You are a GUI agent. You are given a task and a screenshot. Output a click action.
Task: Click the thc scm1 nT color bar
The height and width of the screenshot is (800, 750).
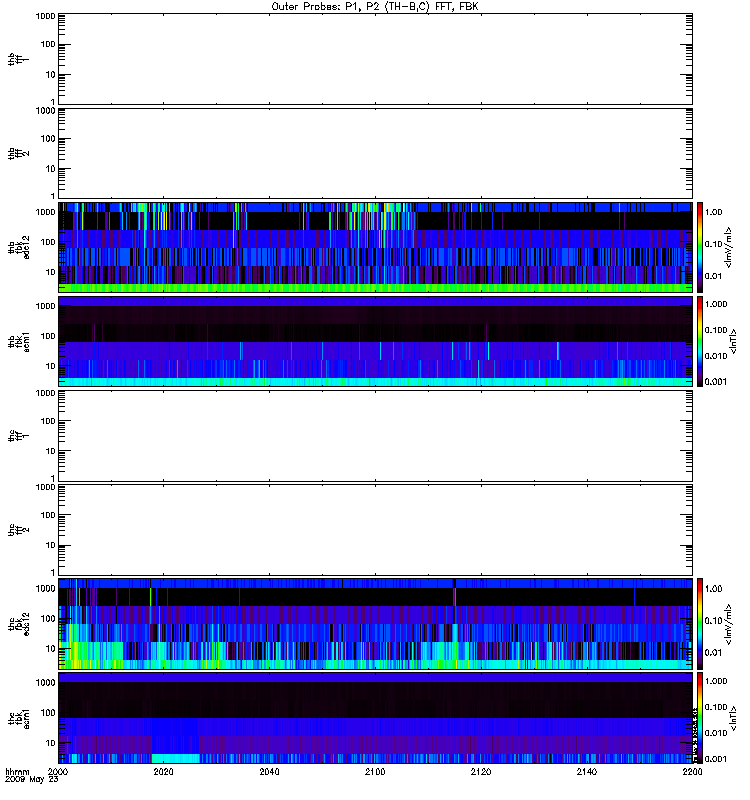tap(700, 718)
